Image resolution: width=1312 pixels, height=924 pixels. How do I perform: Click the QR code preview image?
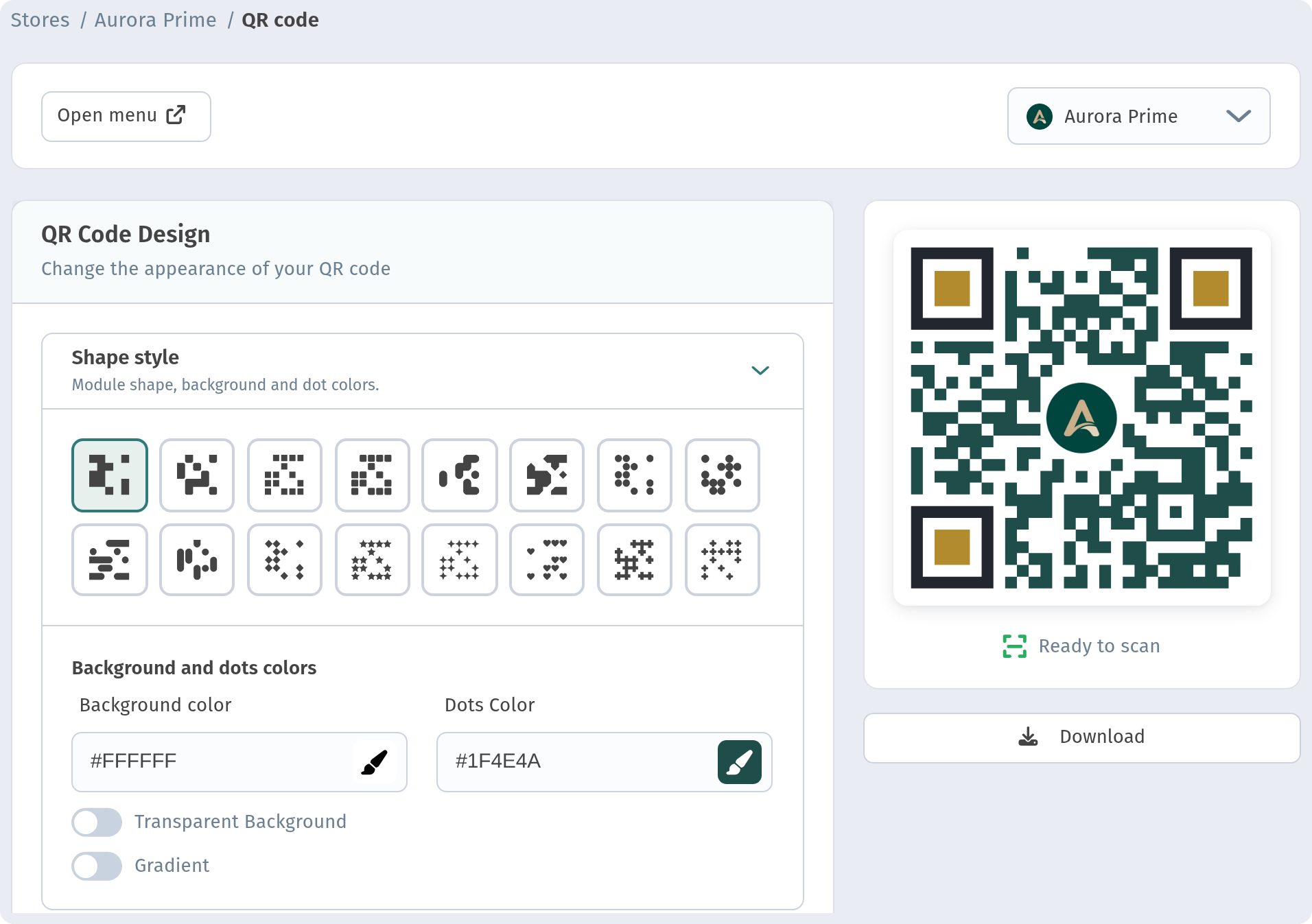(1082, 418)
